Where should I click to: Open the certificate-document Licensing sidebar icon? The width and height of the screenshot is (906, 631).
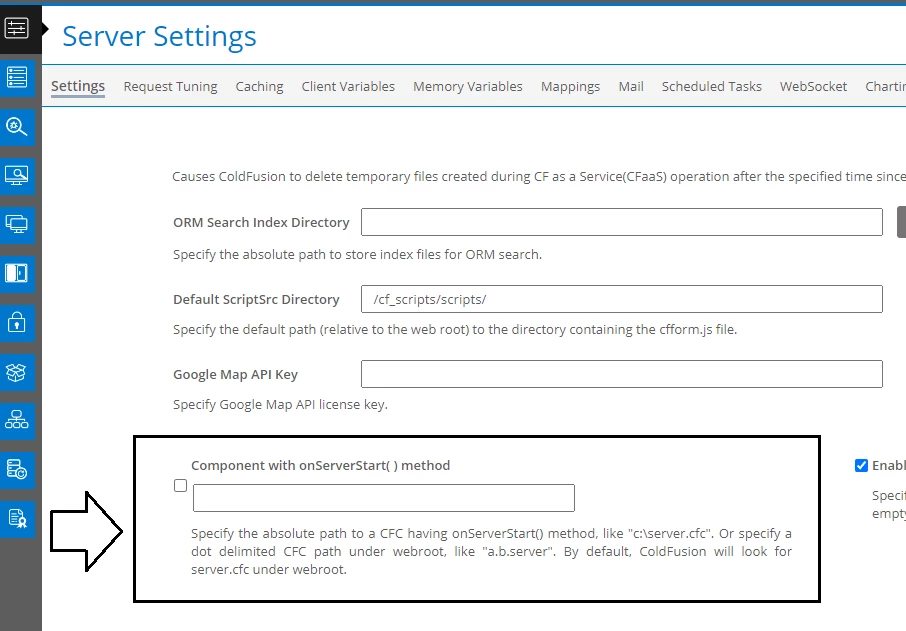pyautogui.click(x=17, y=518)
